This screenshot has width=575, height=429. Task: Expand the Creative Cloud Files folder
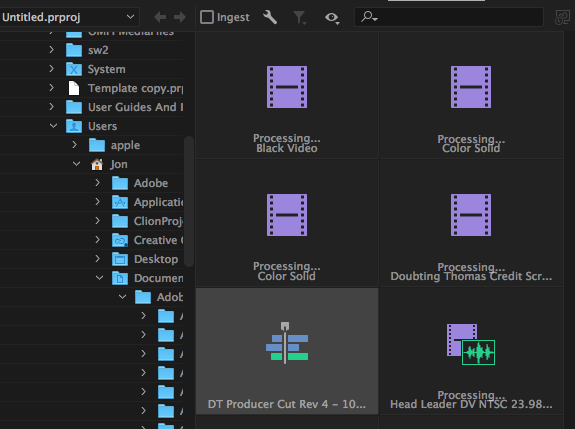(98, 240)
